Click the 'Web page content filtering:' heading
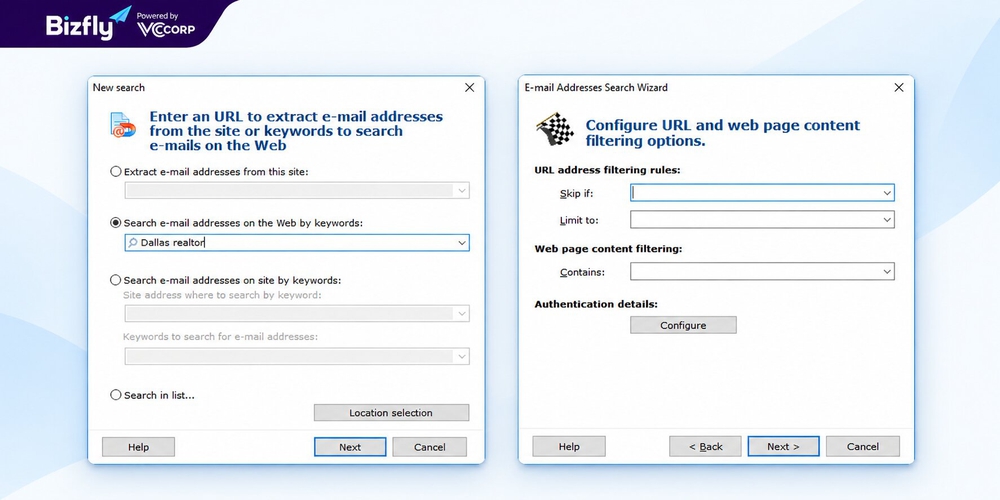 (x=608, y=249)
